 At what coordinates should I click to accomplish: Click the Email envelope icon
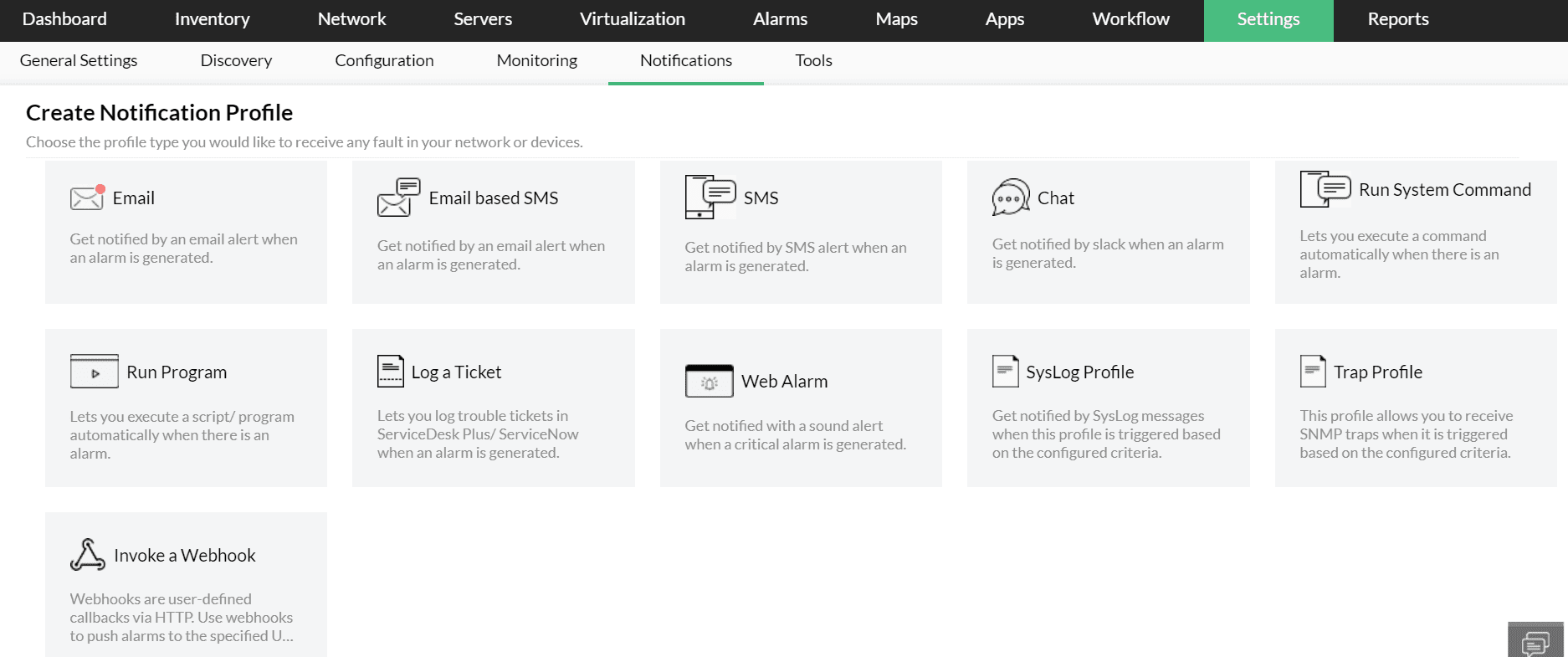[87, 198]
